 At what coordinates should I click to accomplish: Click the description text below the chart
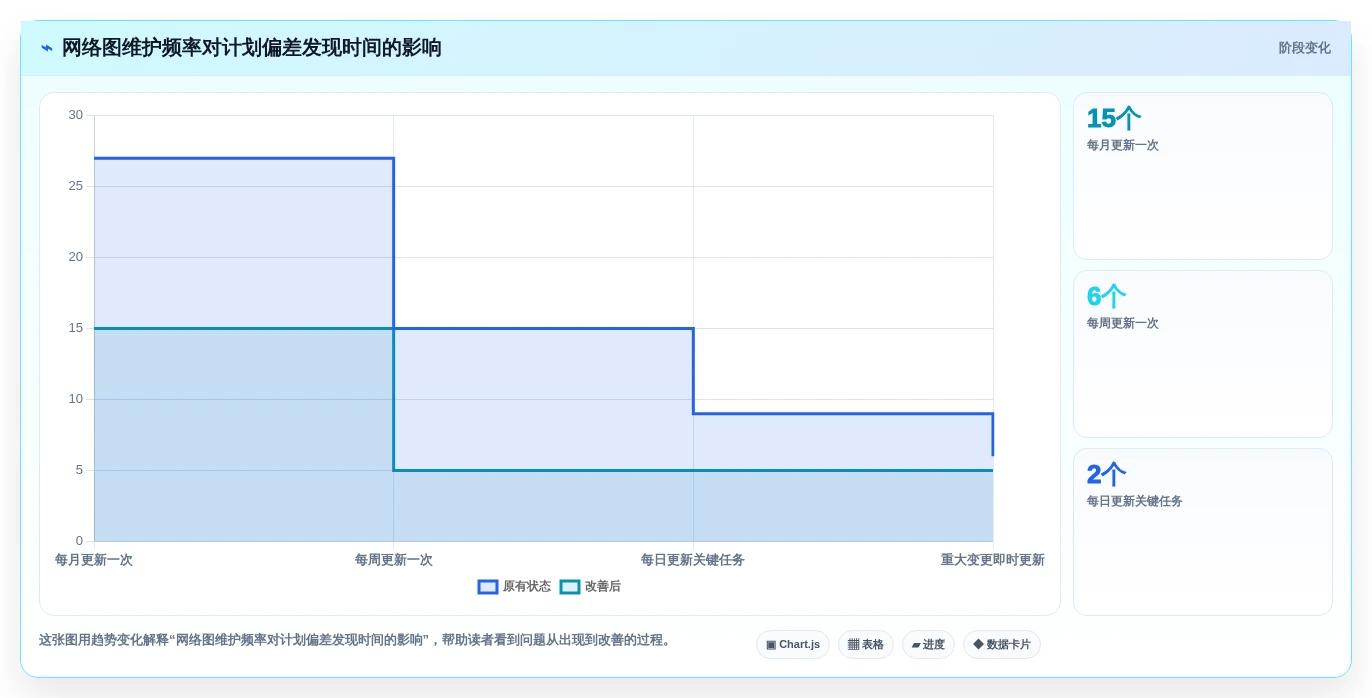point(357,640)
